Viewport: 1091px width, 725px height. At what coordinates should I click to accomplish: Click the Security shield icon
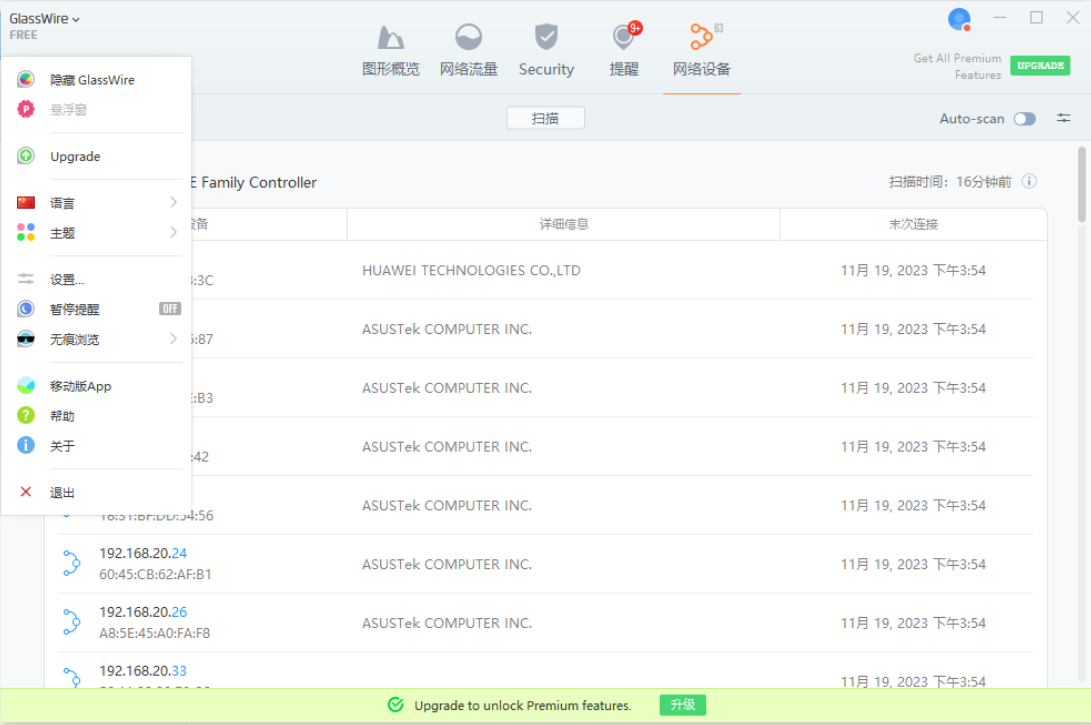coord(546,39)
